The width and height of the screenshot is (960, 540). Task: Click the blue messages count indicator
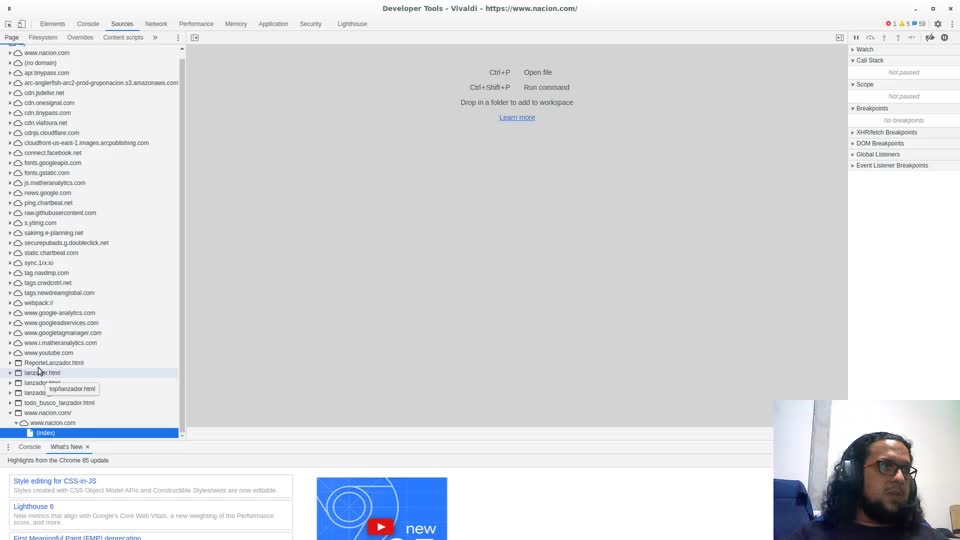pyautogui.click(x=919, y=24)
